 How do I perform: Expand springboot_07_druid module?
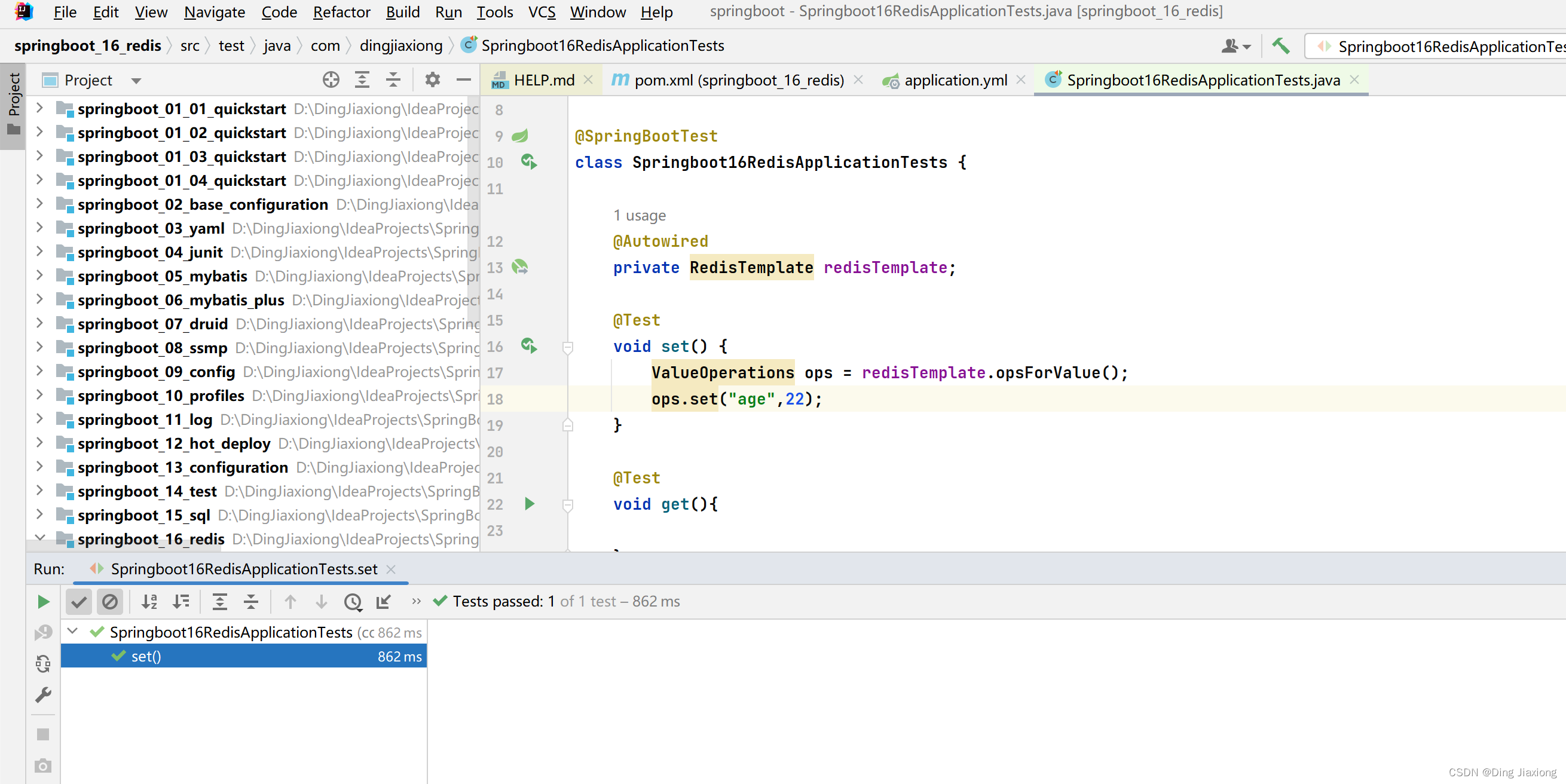coord(39,323)
